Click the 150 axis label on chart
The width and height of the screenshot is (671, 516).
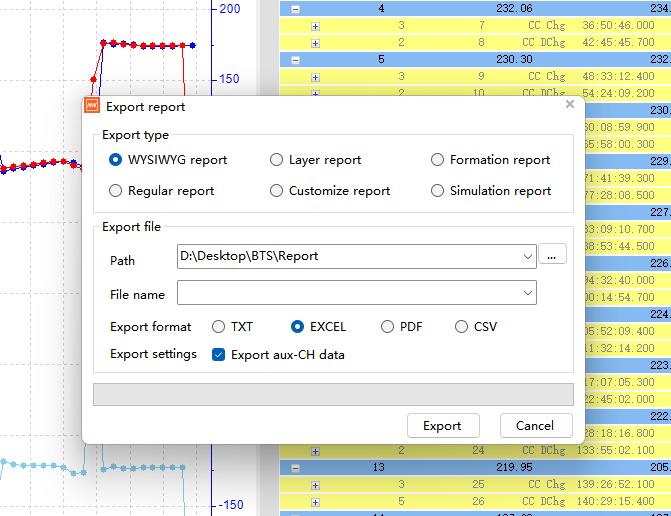click(x=229, y=79)
